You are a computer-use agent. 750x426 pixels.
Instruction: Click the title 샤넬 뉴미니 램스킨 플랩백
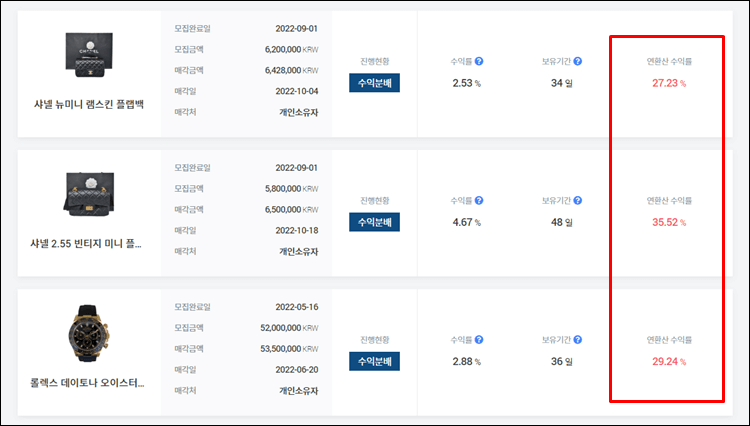click(89, 104)
